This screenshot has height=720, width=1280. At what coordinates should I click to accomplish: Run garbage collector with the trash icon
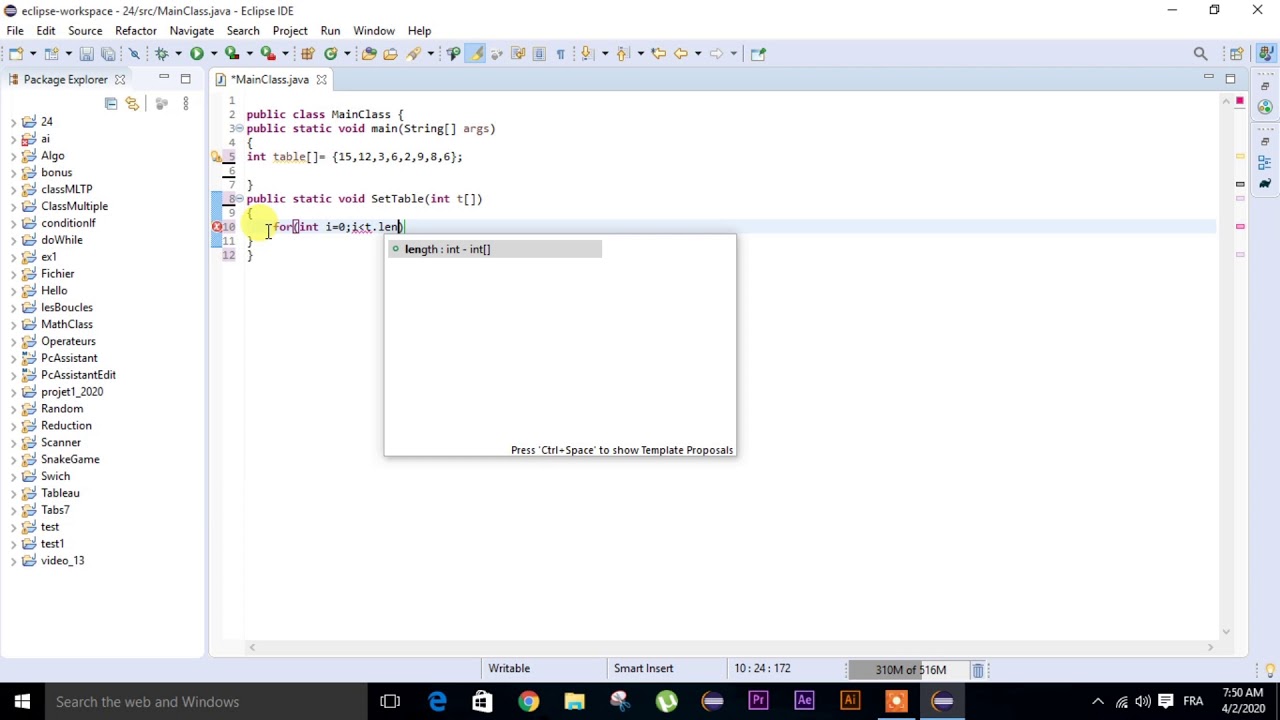[x=978, y=669]
